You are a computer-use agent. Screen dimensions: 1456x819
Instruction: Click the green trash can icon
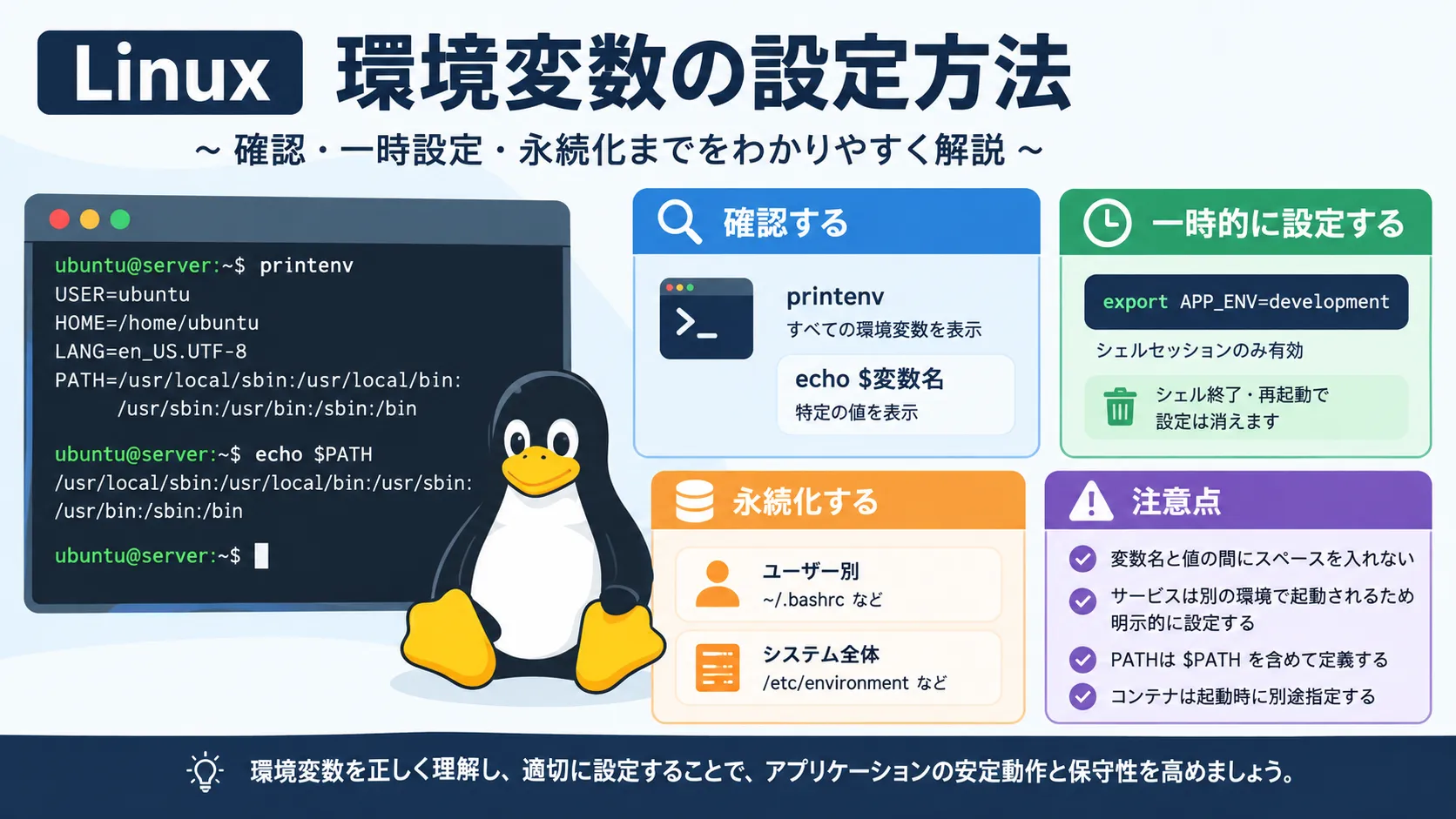coord(1120,406)
